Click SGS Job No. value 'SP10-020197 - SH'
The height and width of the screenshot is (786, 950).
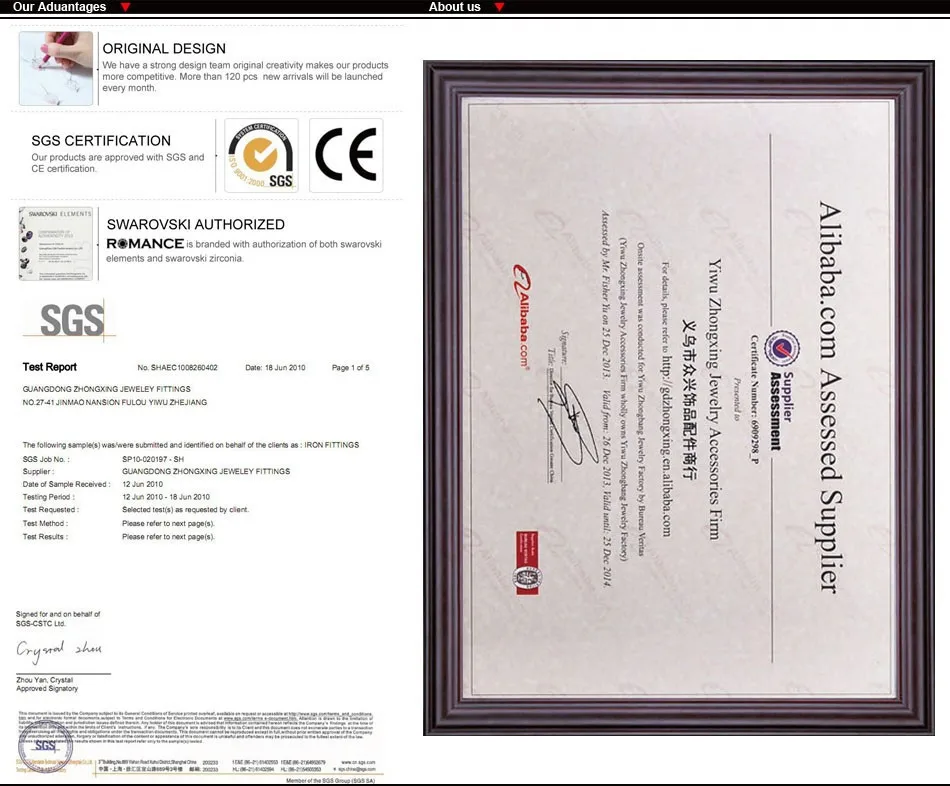pyautogui.click(x=153, y=459)
